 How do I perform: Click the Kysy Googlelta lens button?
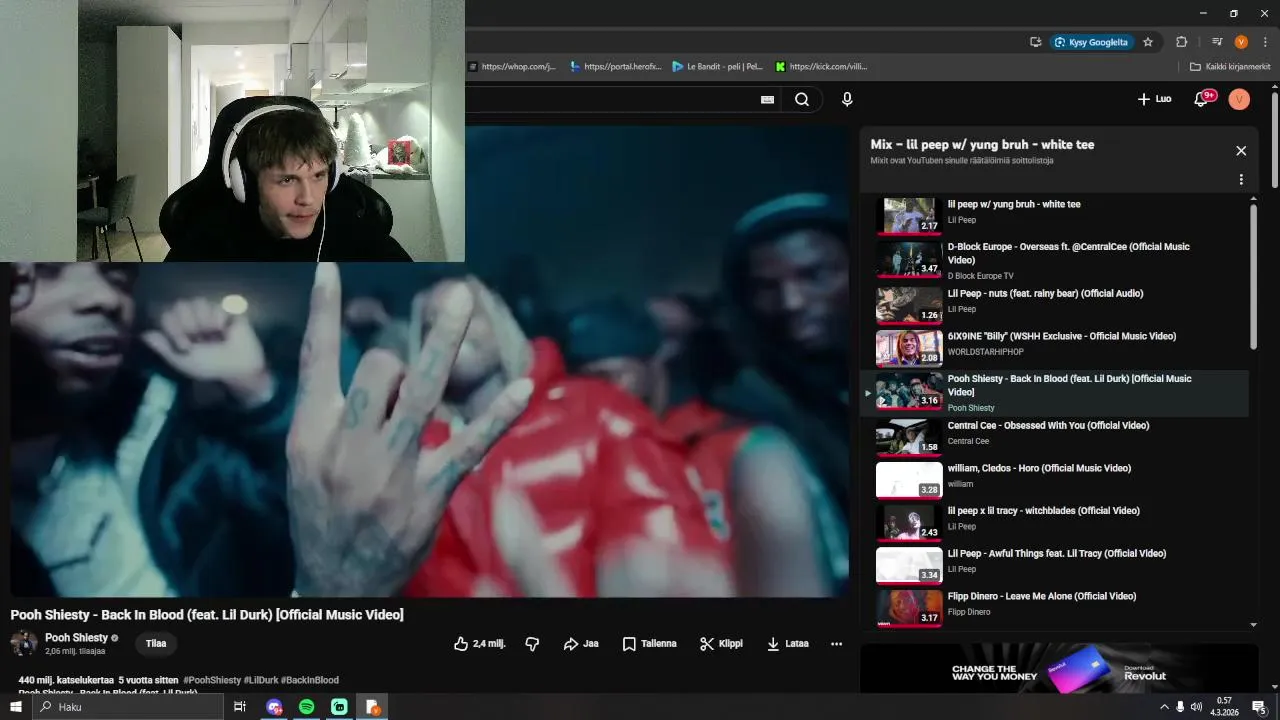tap(1091, 42)
